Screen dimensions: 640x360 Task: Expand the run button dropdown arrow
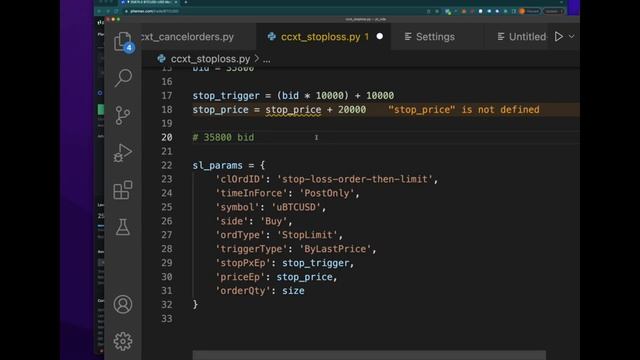click(x=571, y=37)
